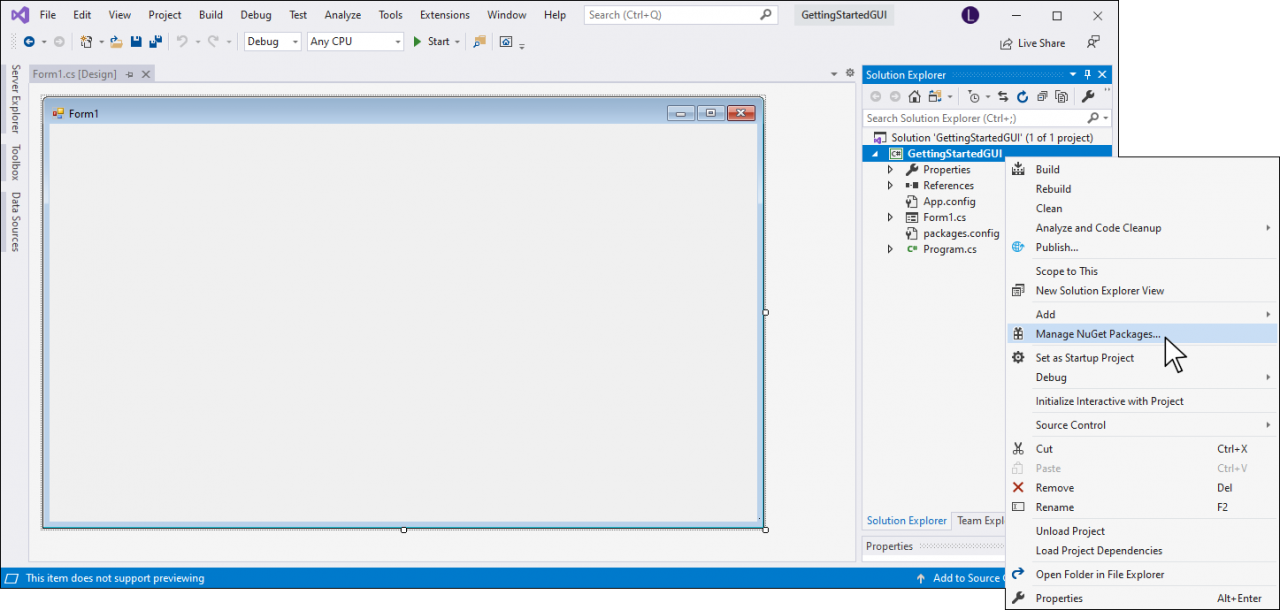
Task: Click the Visual Studio search box
Action: pos(680,15)
